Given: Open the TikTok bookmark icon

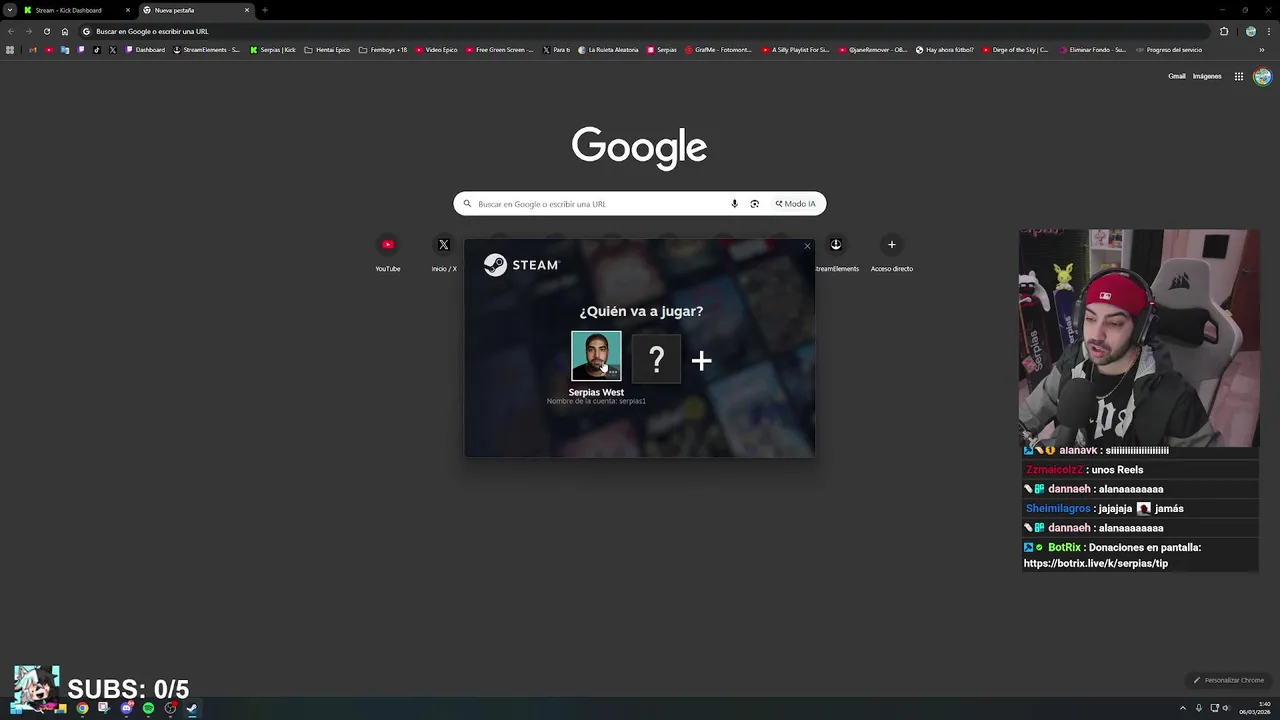Looking at the screenshot, I should tap(97, 50).
